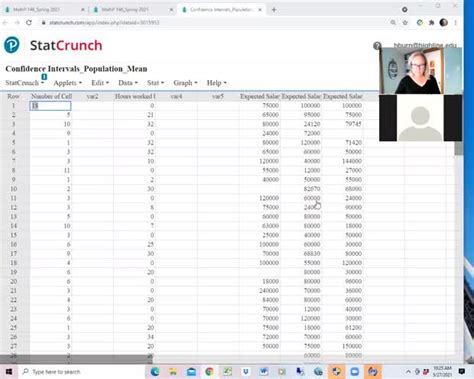Select the cell containing 61200
Image resolution: width=474 pixels, height=379 pixels.
point(343,328)
